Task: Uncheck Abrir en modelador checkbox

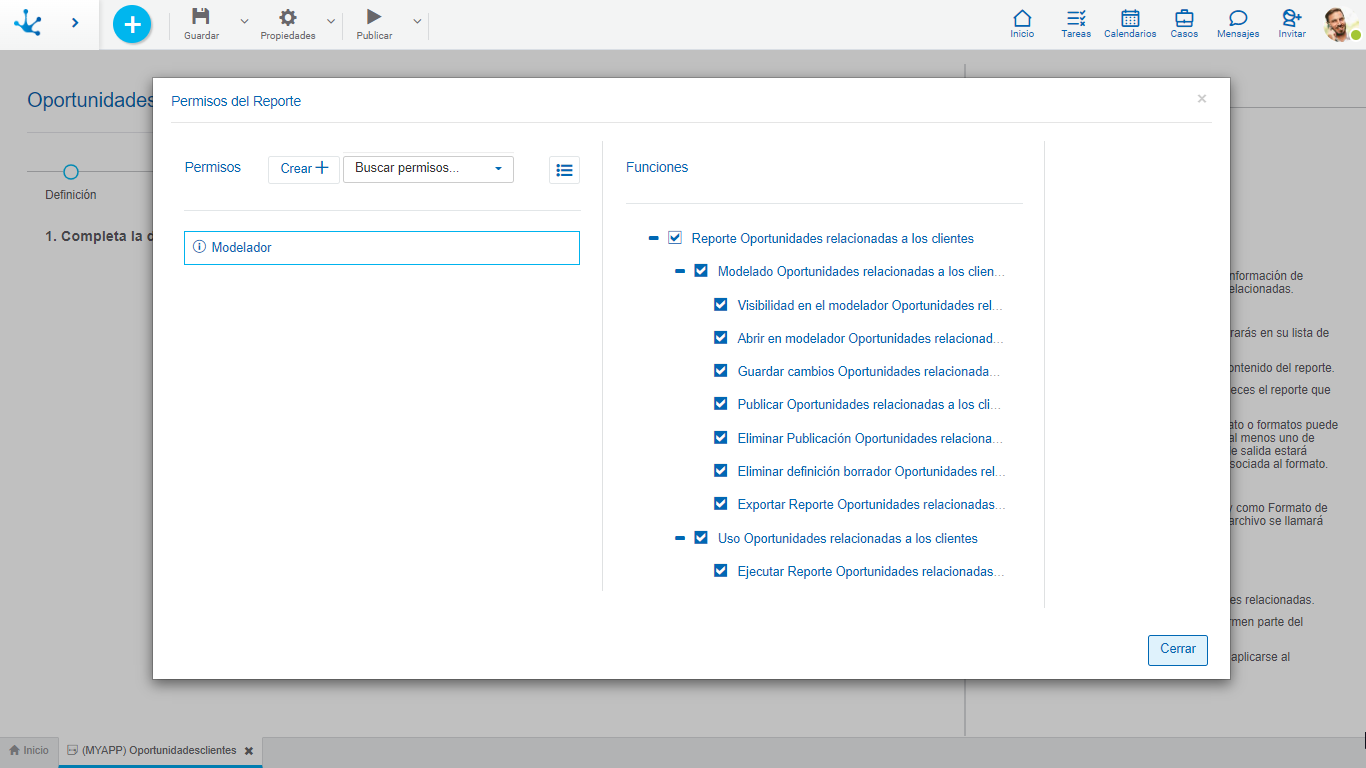Action: coord(721,338)
